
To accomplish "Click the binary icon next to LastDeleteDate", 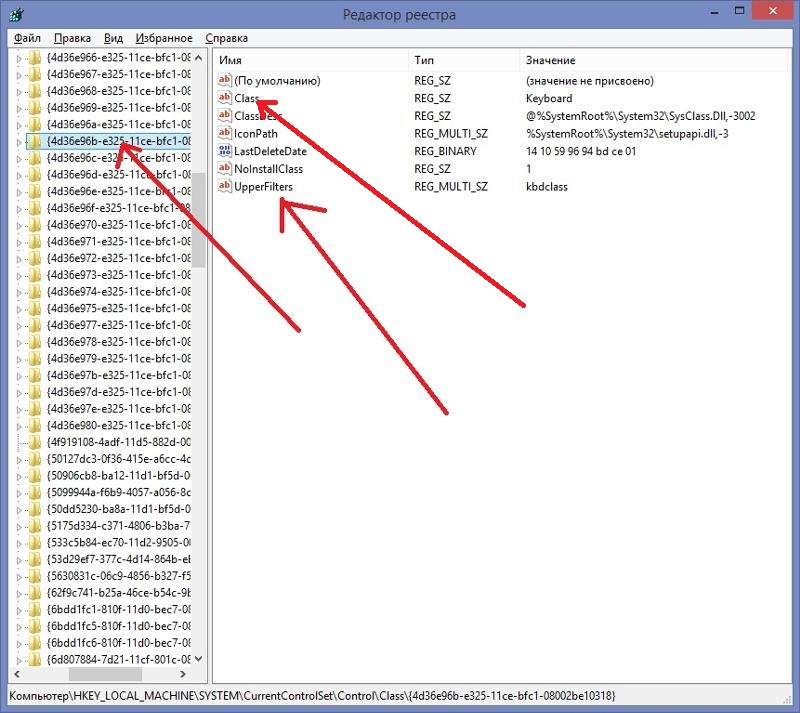I will [x=225, y=151].
